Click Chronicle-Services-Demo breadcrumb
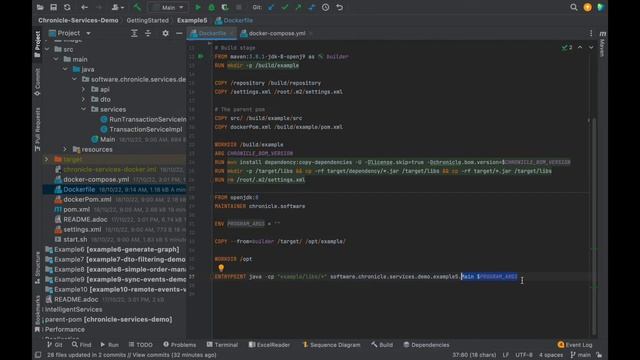Screen dimensions: 640x360 click(78, 20)
